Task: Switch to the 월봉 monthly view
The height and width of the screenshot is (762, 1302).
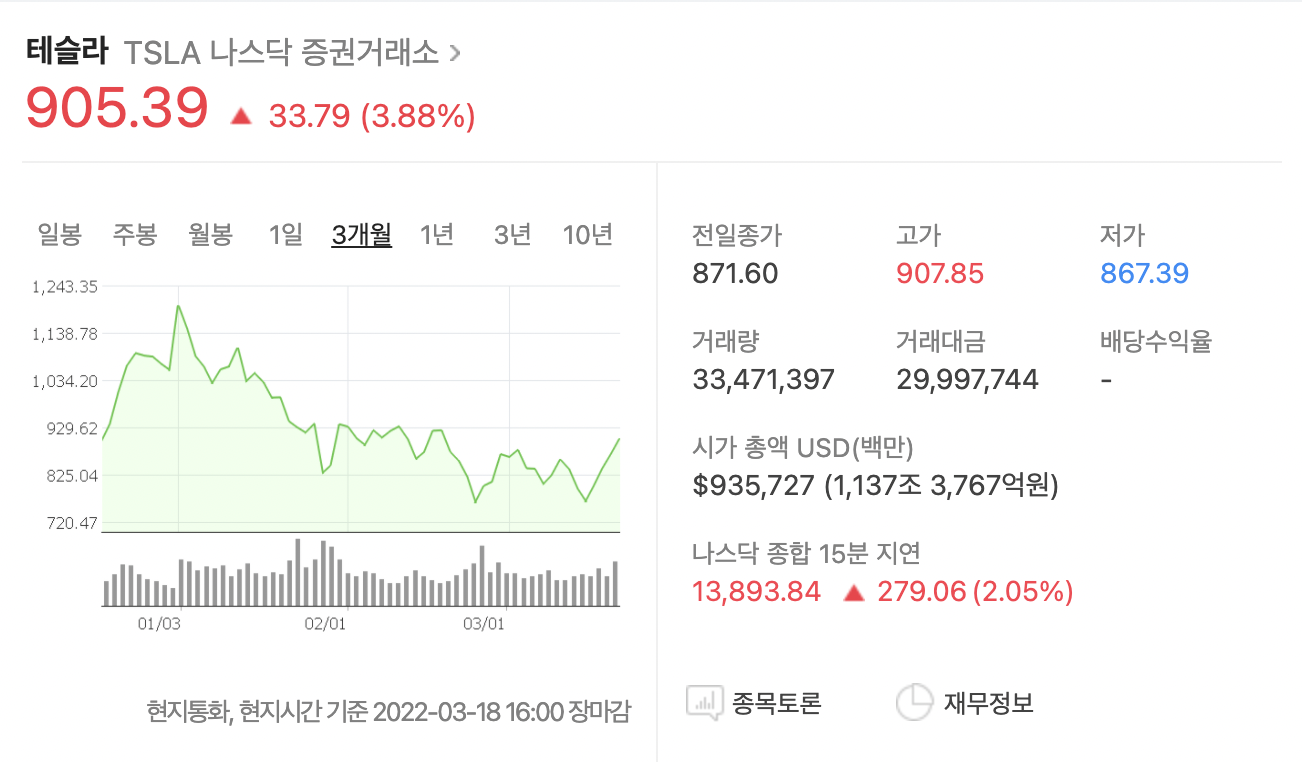Action: coord(211,234)
